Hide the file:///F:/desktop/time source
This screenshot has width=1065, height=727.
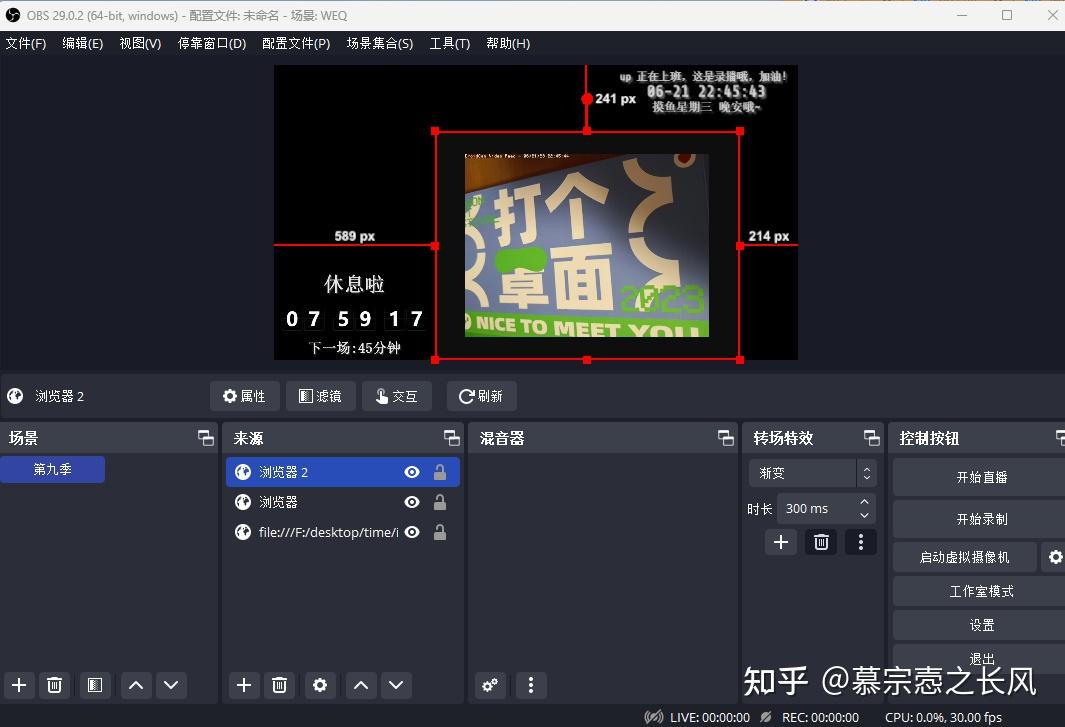(x=412, y=532)
